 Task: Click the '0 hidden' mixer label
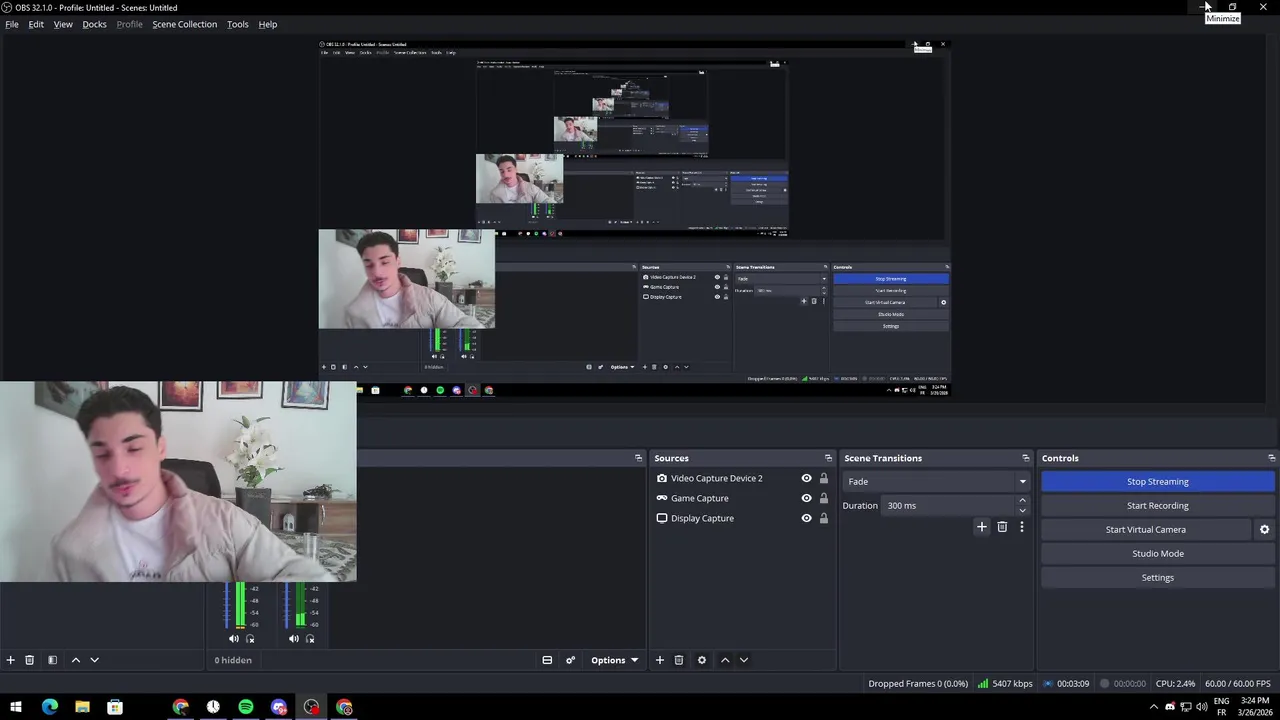coord(233,660)
